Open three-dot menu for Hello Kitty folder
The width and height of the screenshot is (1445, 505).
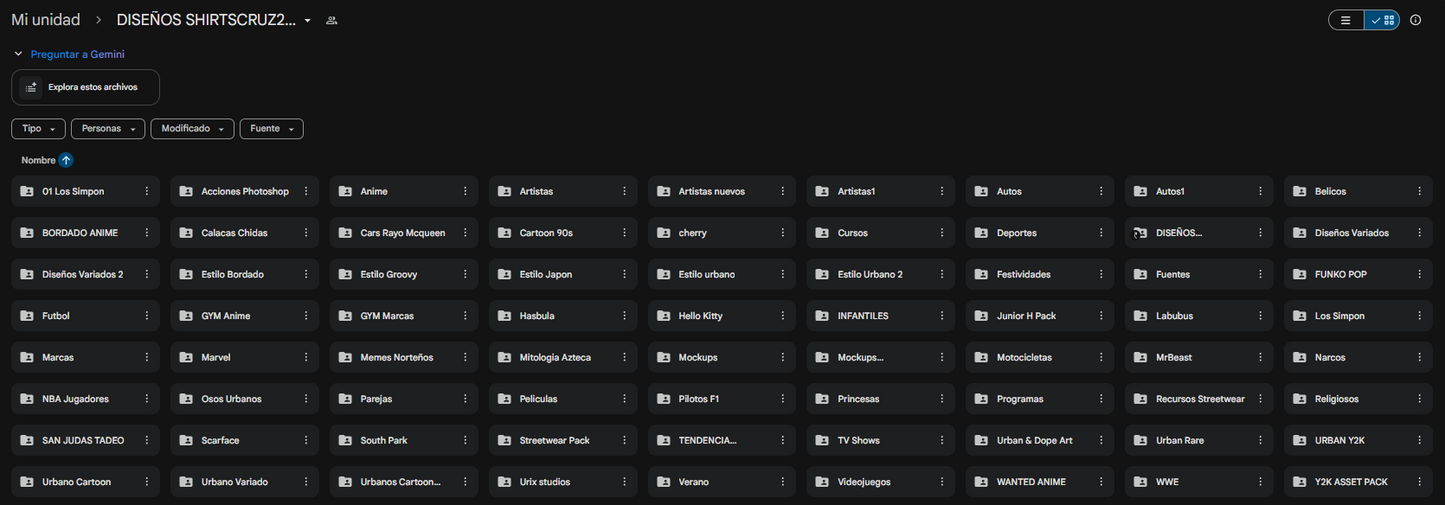coord(783,316)
